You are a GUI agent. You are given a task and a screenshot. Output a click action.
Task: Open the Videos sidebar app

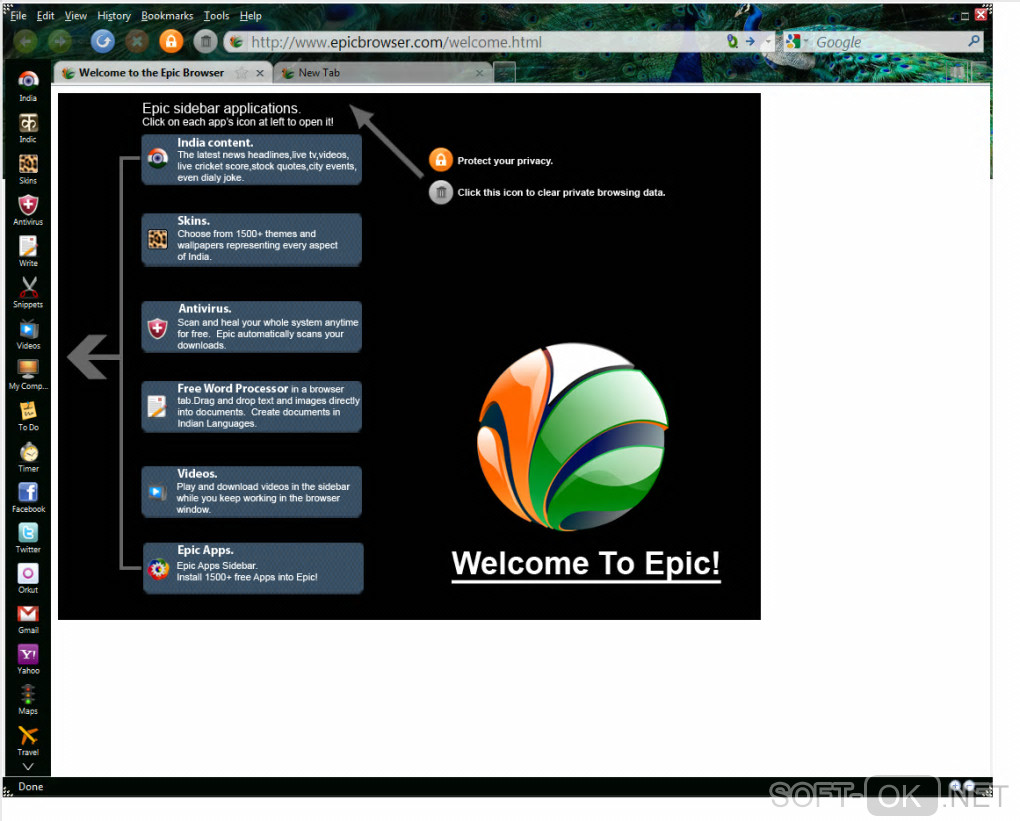click(x=28, y=334)
